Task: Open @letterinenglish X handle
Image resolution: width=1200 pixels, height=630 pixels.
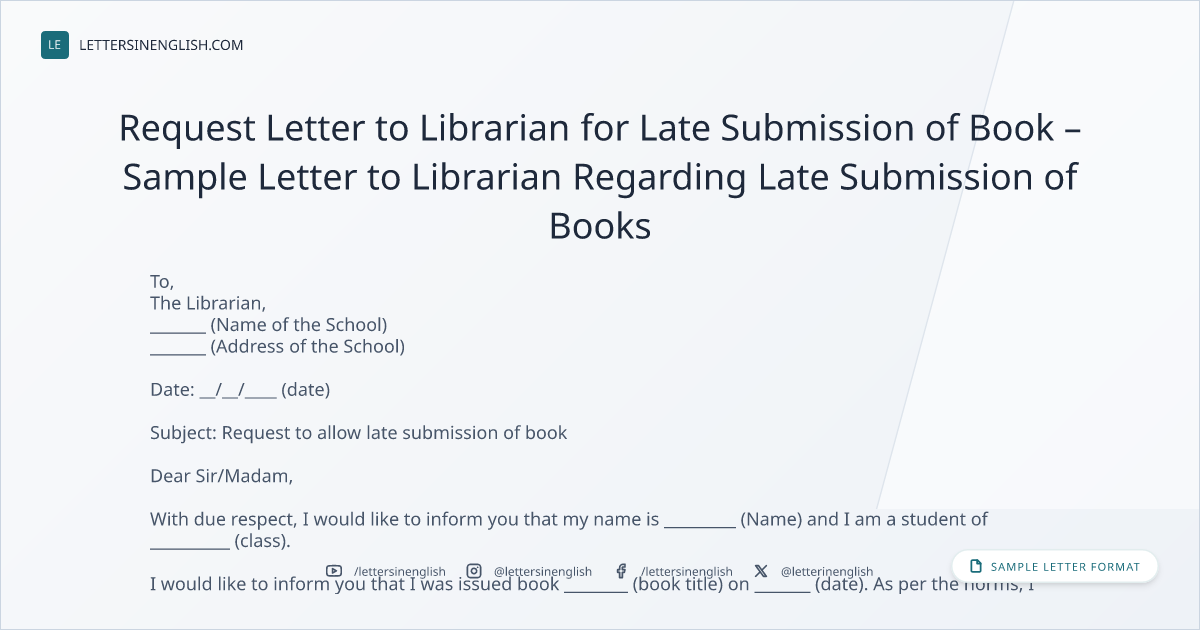Action: click(x=827, y=571)
